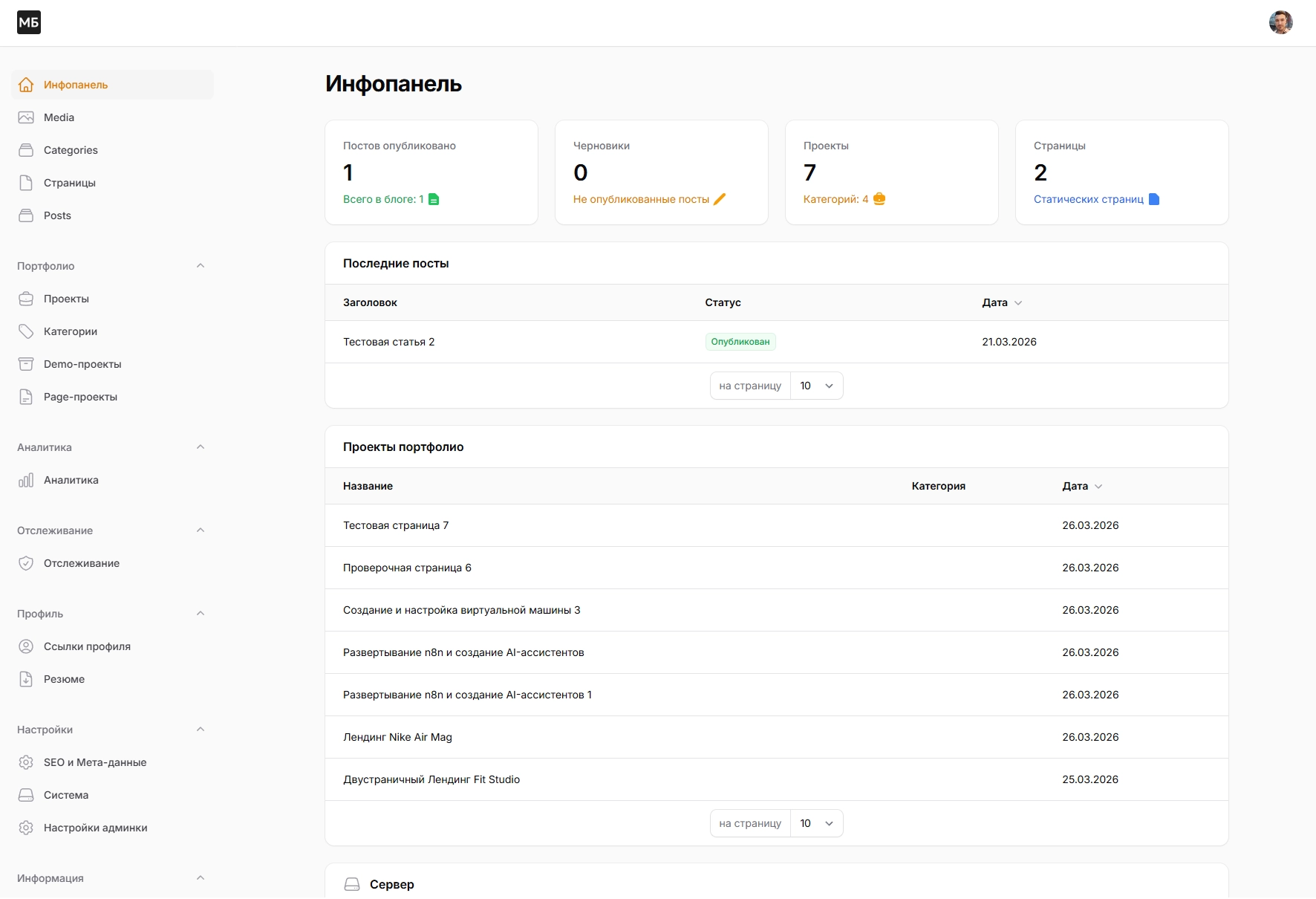Open per-page dropdown under Проекты портфолио
The height and width of the screenshot is (899, 1316).
point(816,823)
